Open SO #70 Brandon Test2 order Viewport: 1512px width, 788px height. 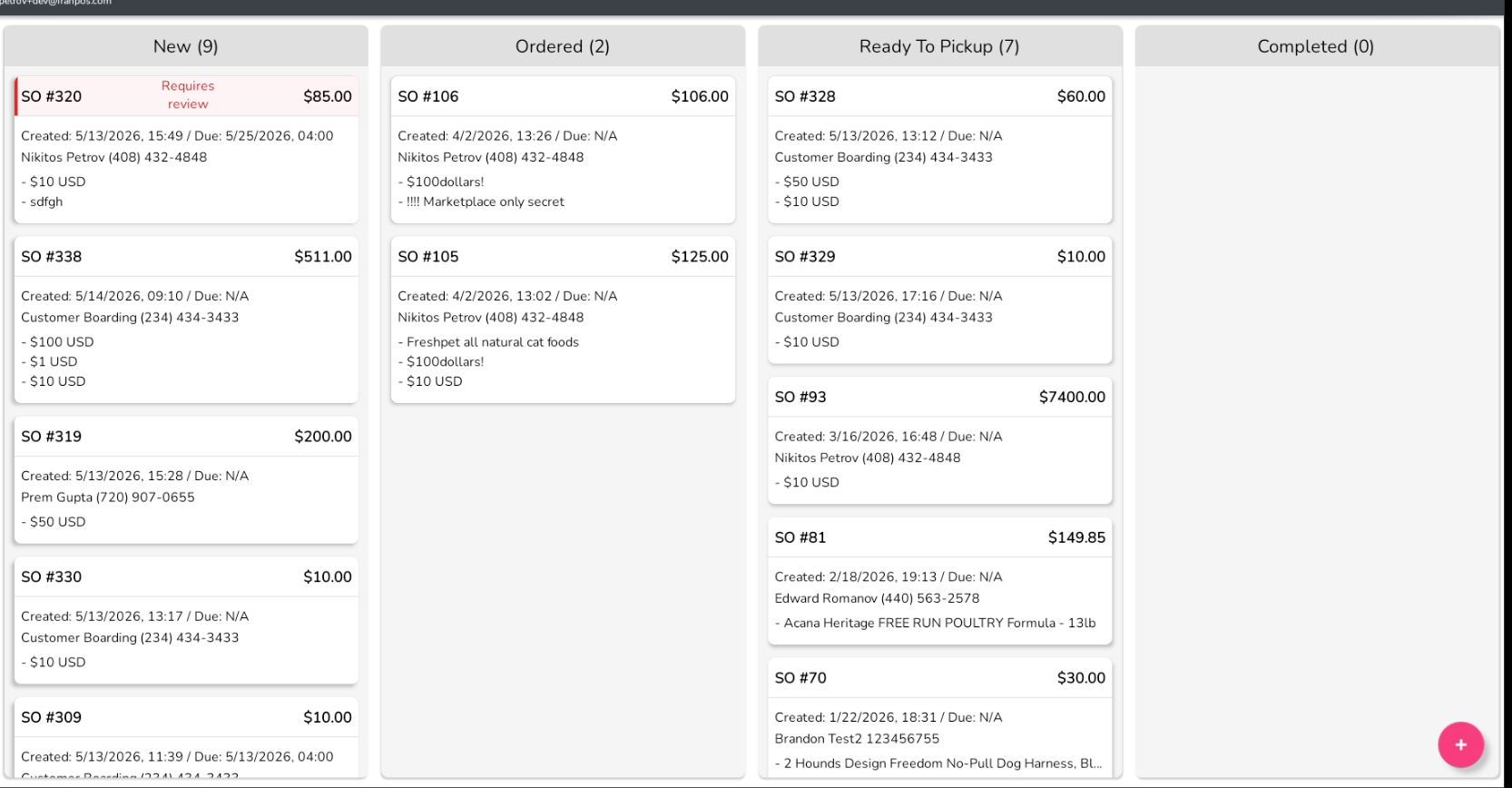coord(939,718)
